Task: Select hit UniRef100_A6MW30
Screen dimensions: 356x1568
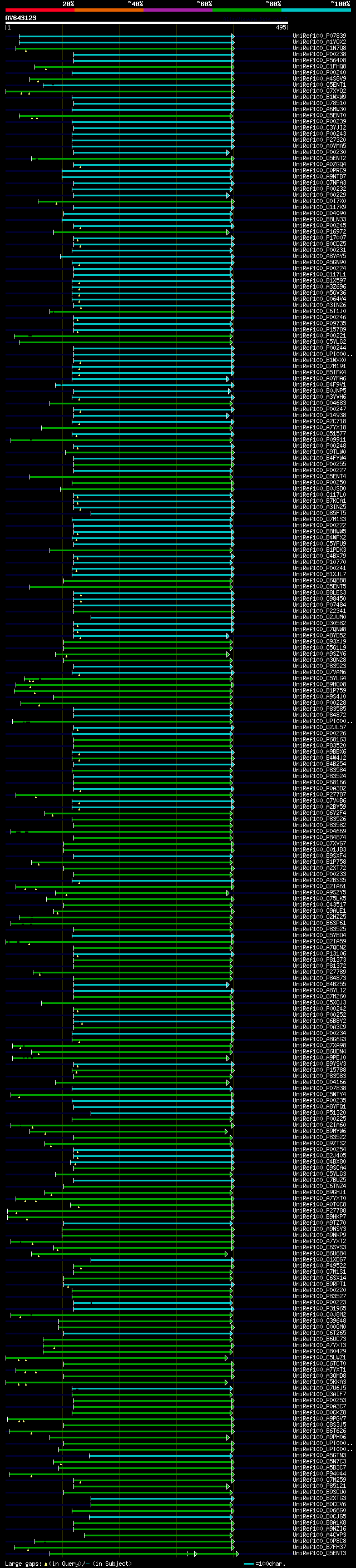Action: tap(319, 109)
